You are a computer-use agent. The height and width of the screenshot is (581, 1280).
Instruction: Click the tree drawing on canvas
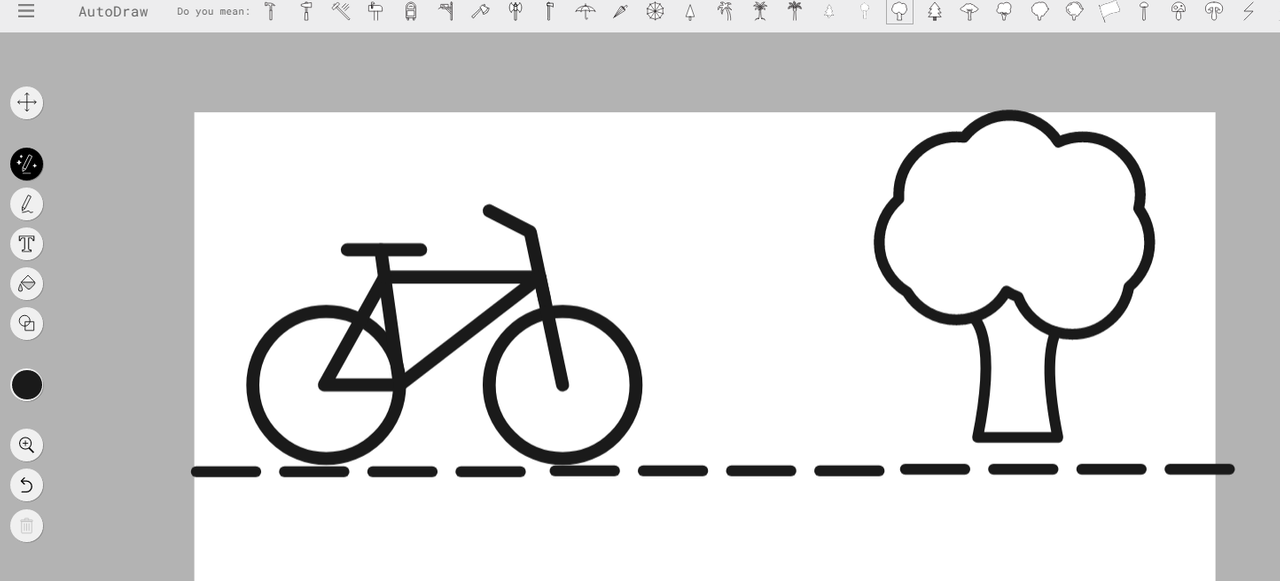(x=1015, y=276)
